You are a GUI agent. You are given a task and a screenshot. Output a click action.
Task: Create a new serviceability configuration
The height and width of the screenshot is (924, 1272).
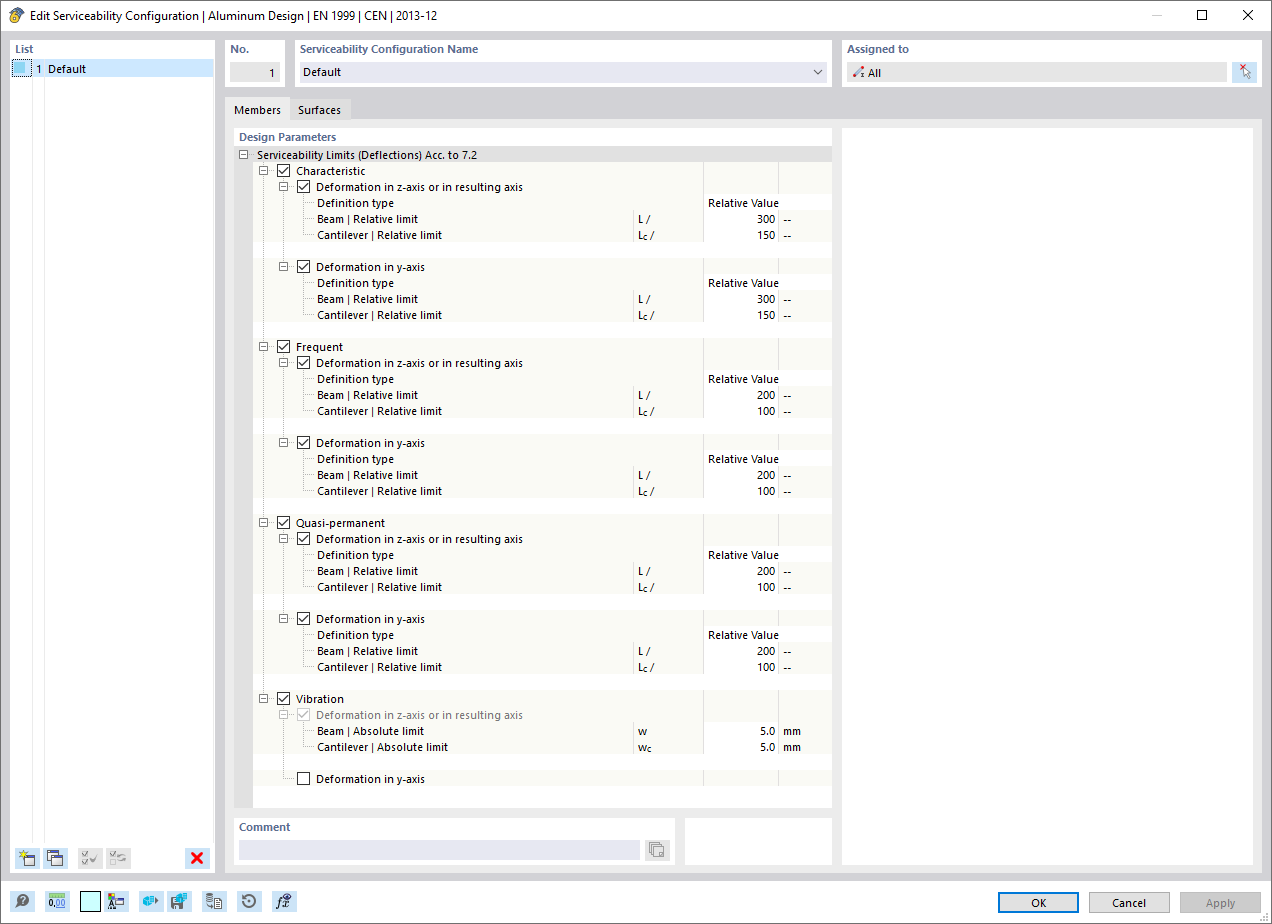(27, 858)
